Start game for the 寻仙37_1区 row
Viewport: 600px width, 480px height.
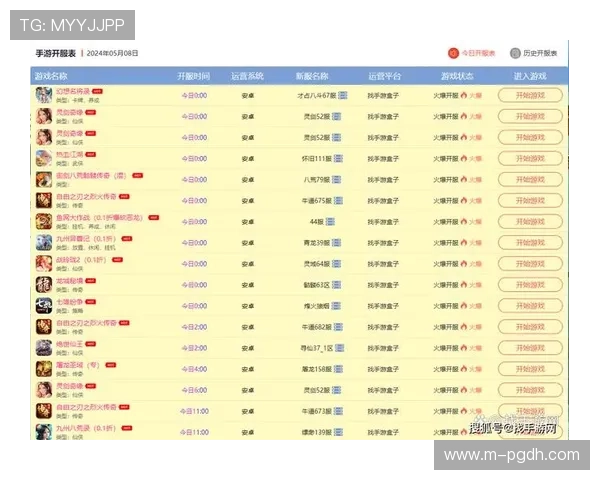530,348
